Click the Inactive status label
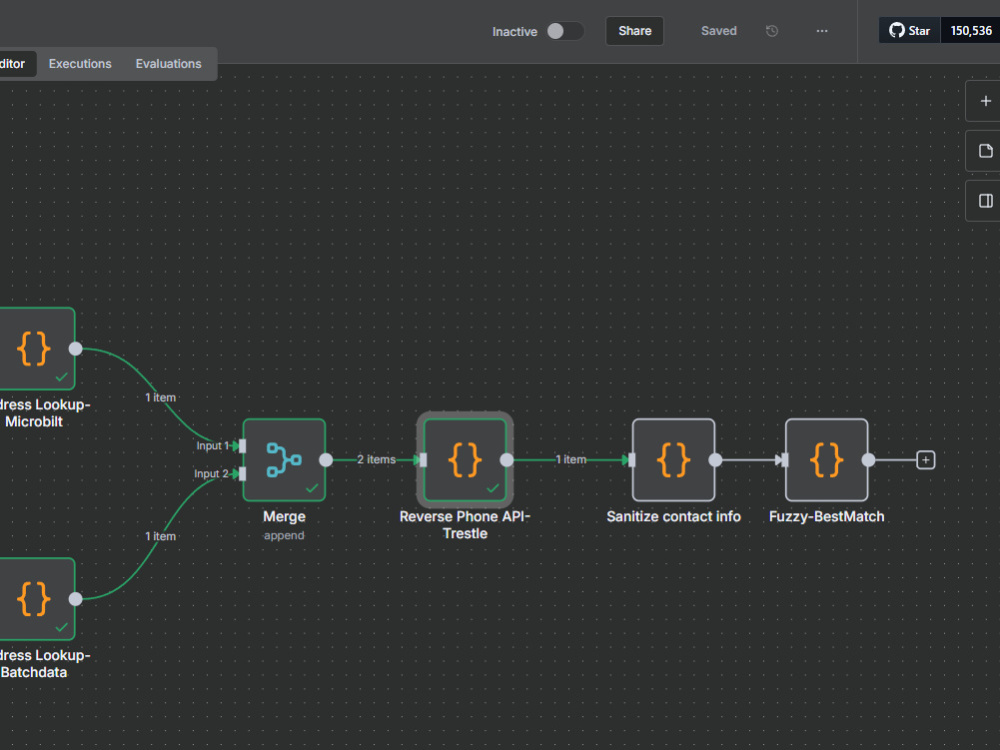This screenshot has height=750, width=1000. tap(515, 32)
